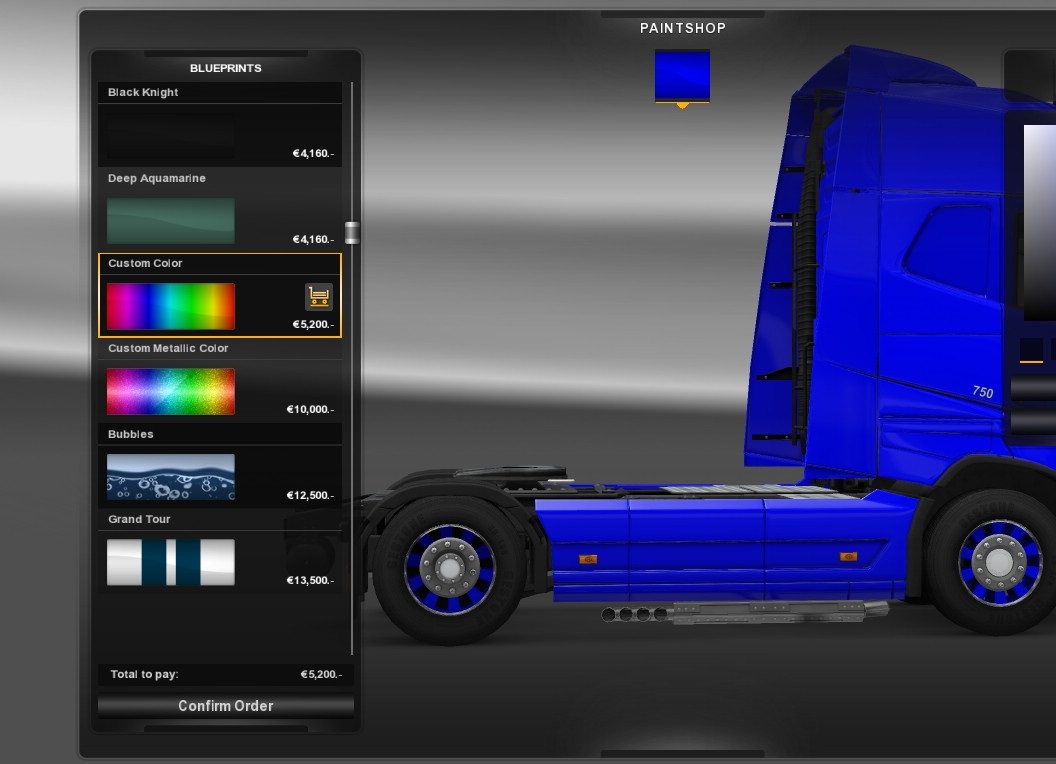Click the Total to pay amount
This screenshot has height=764, width=1056.
coord(321,674)
